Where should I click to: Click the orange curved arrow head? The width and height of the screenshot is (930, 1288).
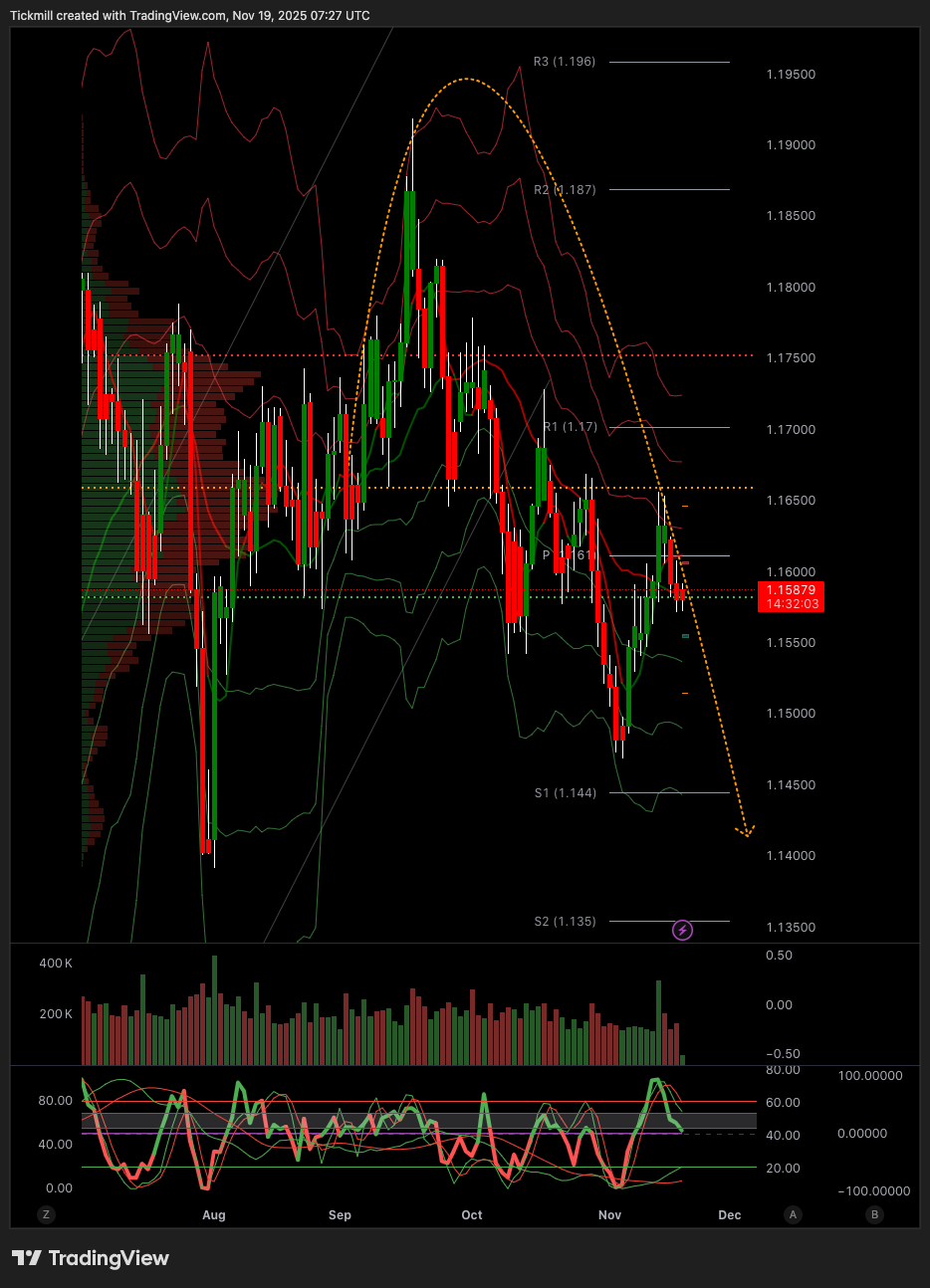[746, 830]
